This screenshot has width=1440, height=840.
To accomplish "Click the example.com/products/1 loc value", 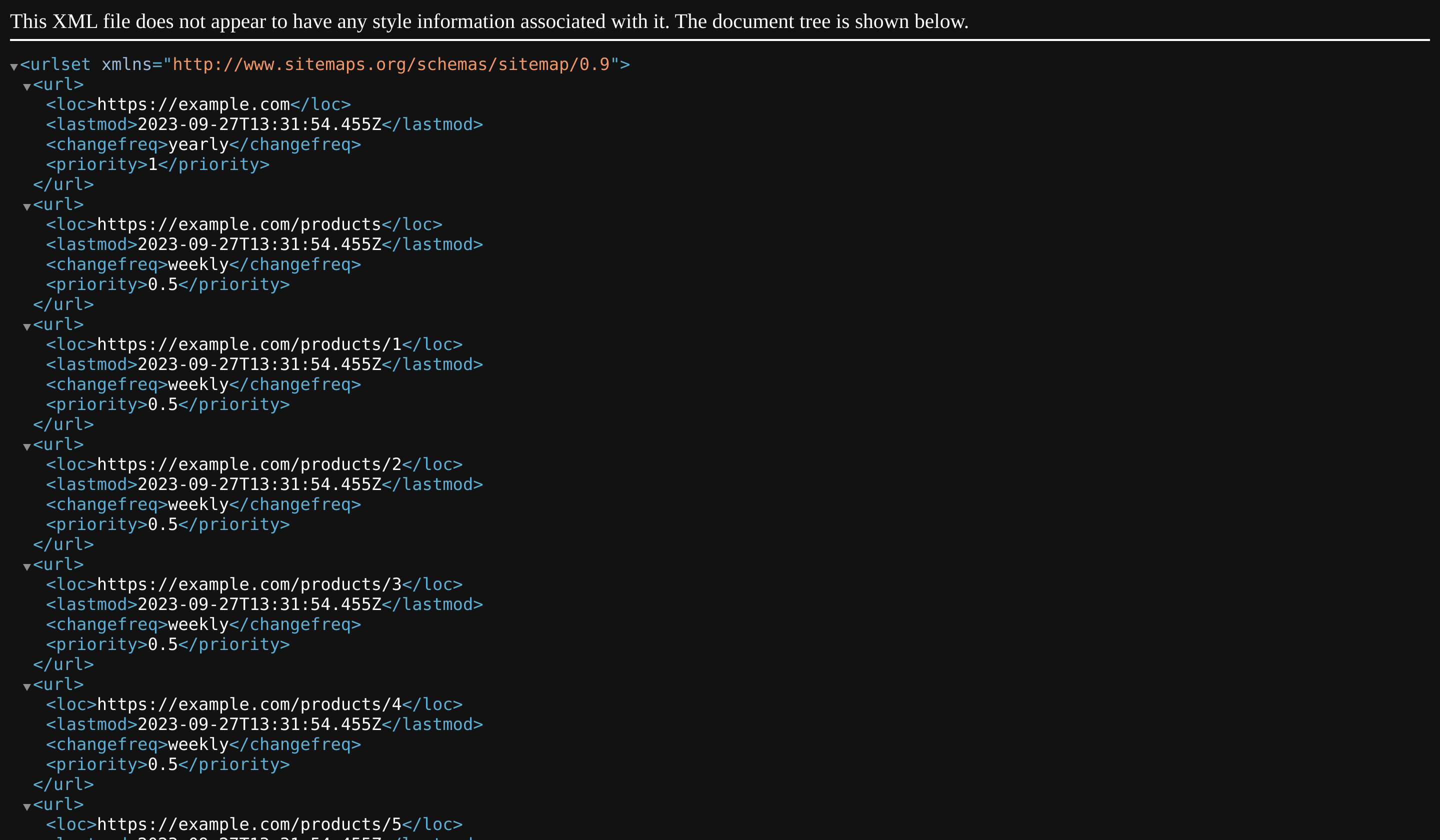I will click(249, 344).
